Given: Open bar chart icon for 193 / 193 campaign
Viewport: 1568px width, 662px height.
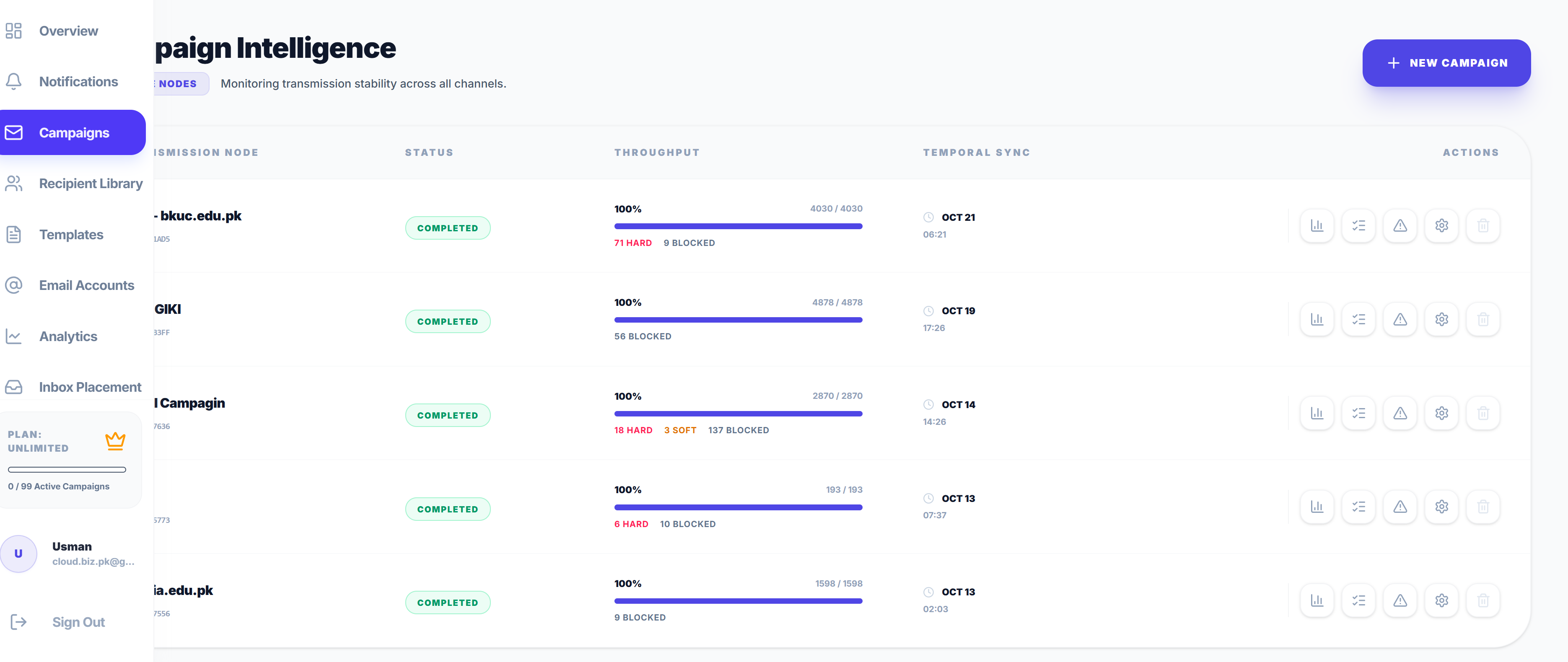Looking at the screenshot, I should pos(1317,507).
